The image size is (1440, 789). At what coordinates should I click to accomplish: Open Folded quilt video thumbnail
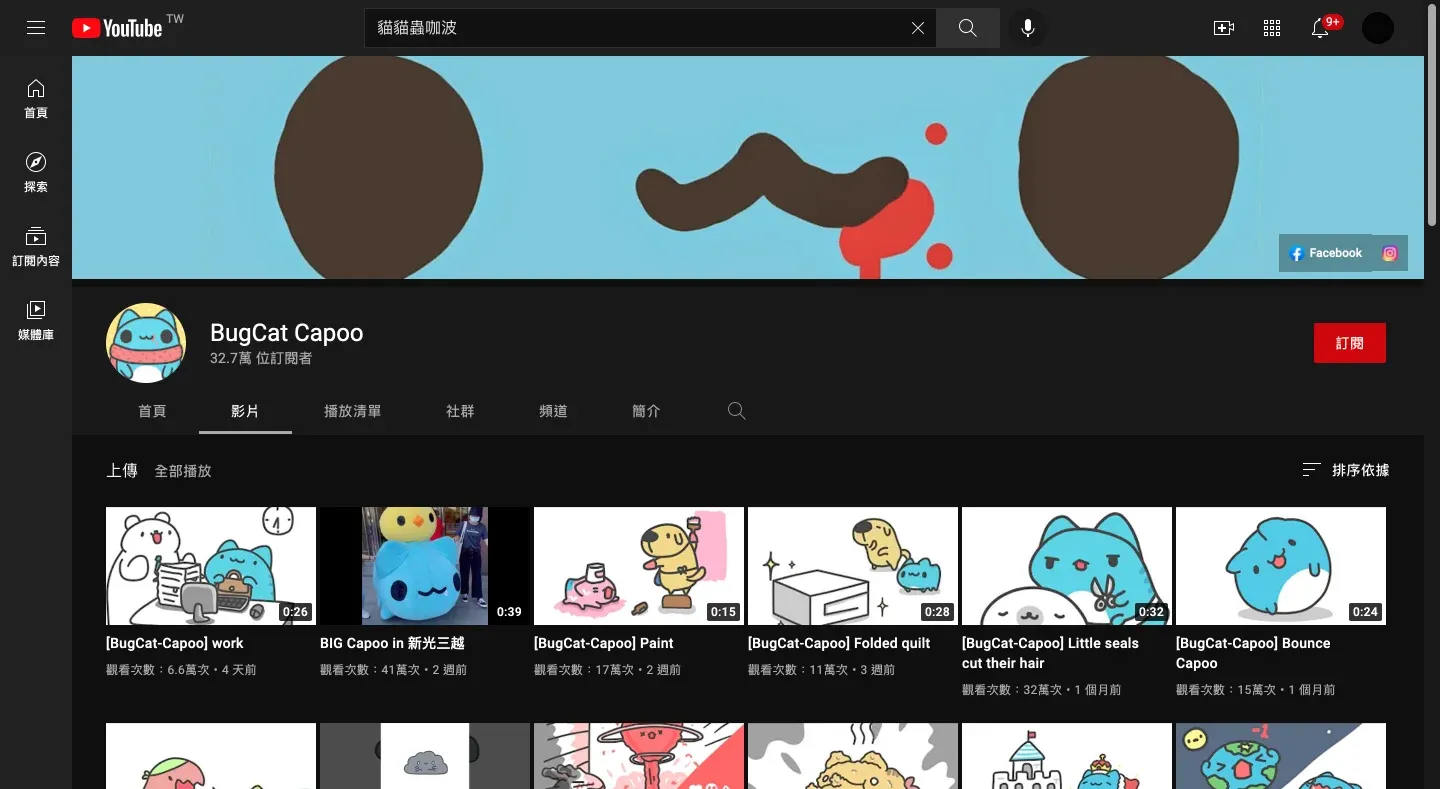(x=853, y=566)
